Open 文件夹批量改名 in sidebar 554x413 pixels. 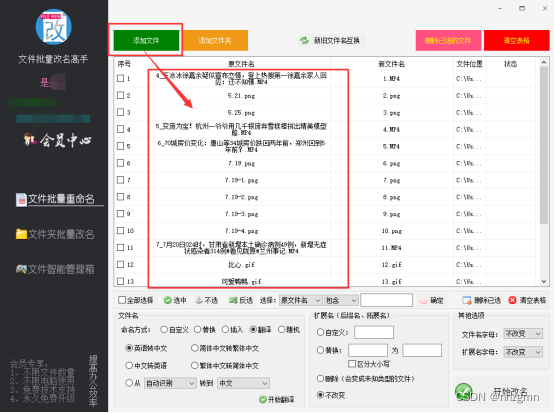click(x=55, y=234)
